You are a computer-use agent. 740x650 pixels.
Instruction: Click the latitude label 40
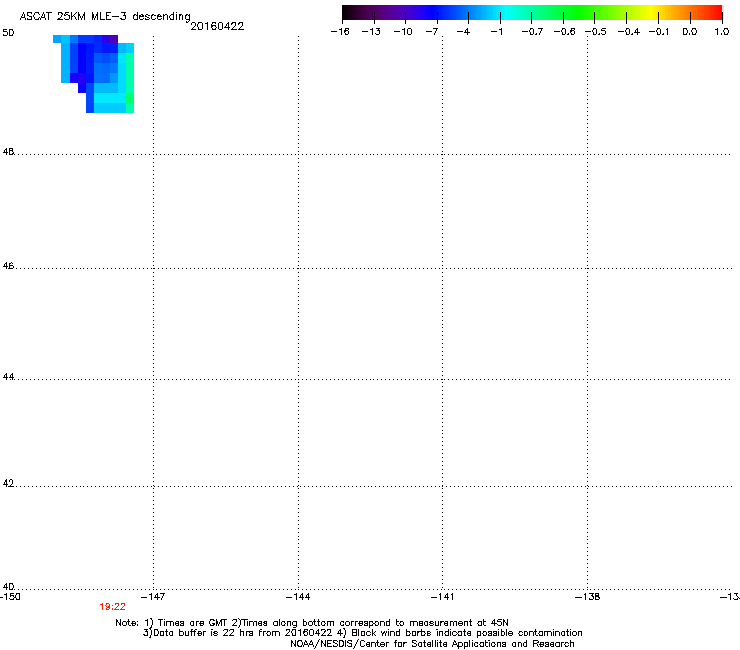tap(8, 586)
